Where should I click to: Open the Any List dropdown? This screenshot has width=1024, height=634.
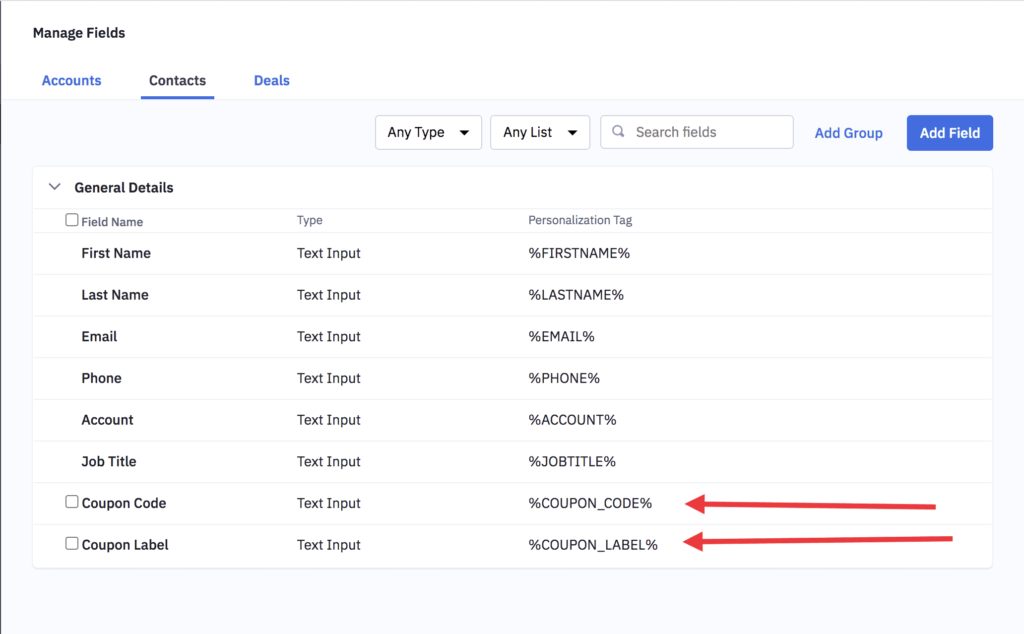(x=539, y=131)
